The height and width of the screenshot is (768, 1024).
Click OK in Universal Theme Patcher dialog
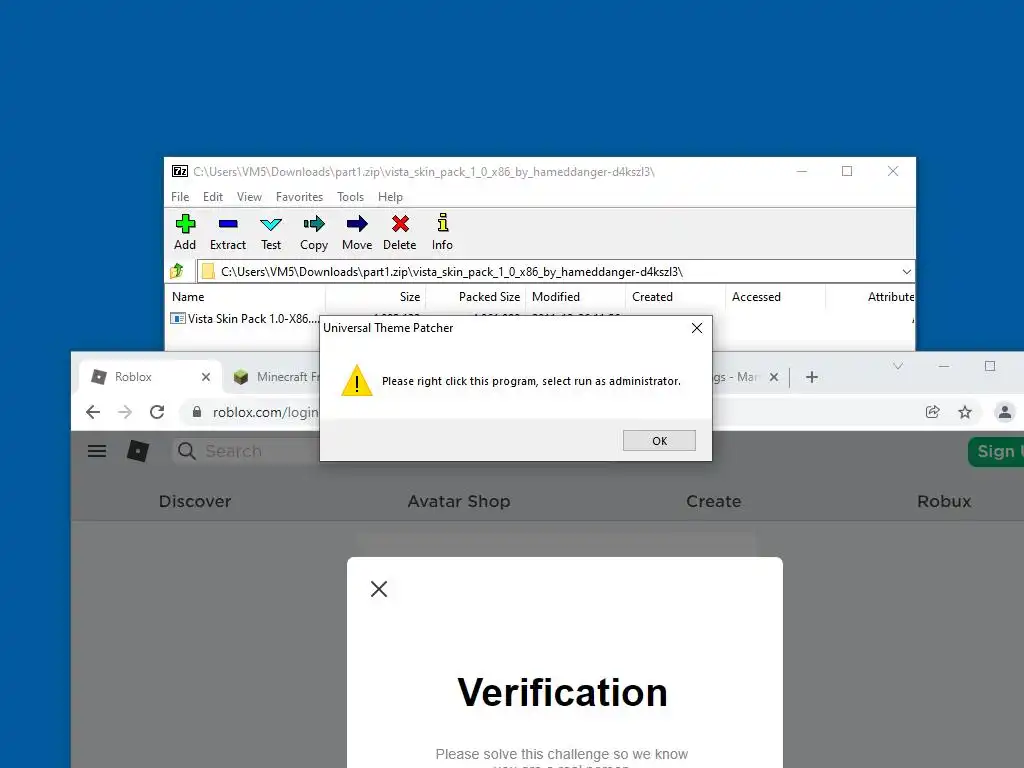pos(659,441)
